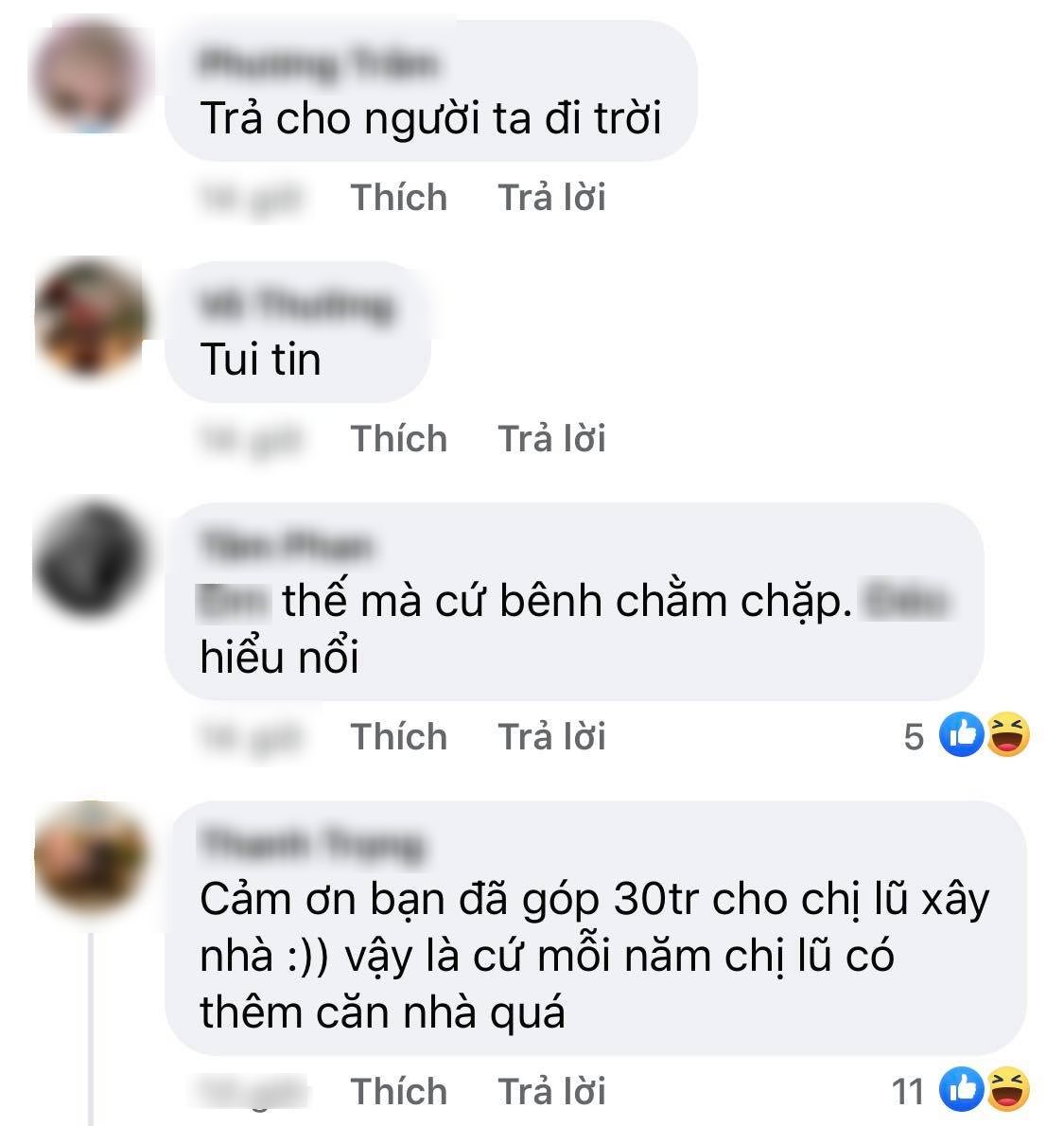Click Thích under the 'hiểu nổi' comment
Screen dimensions: 1064x1126
(x=398, y=737)
